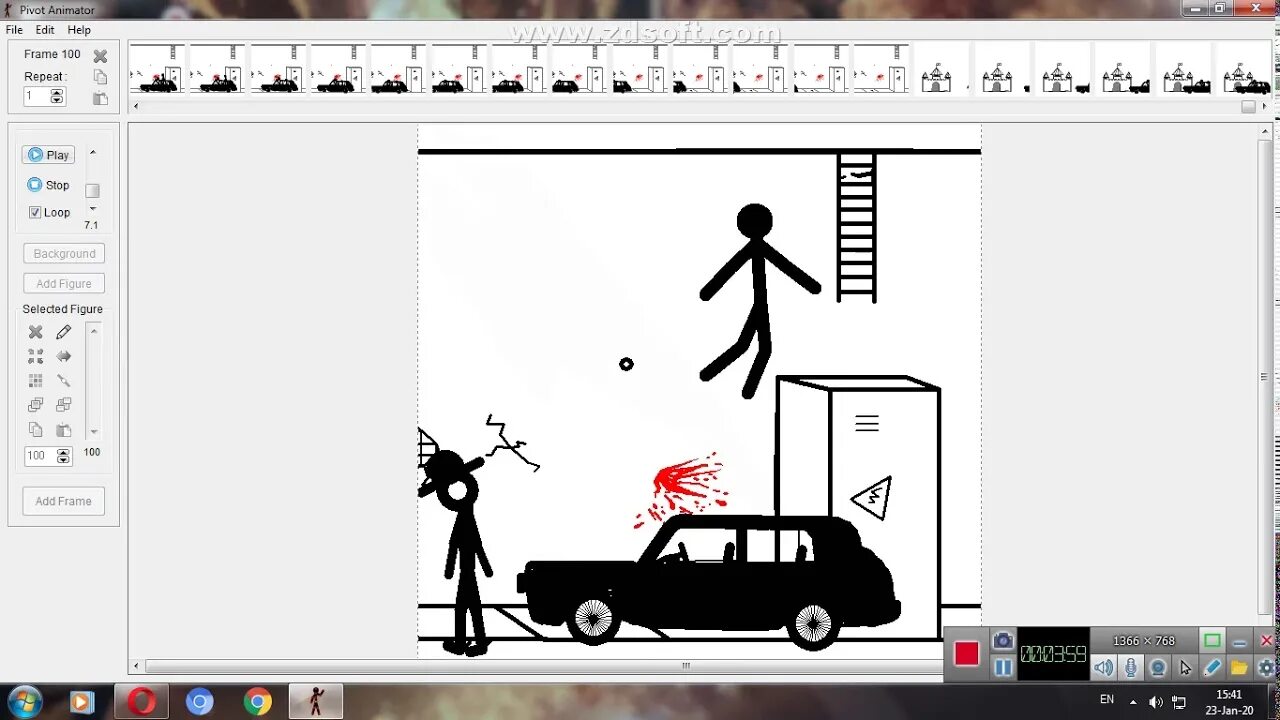The width and height of the screenshot is (1280, 720).
Task: Open the network tray icon
Action: click(1179, 702)
